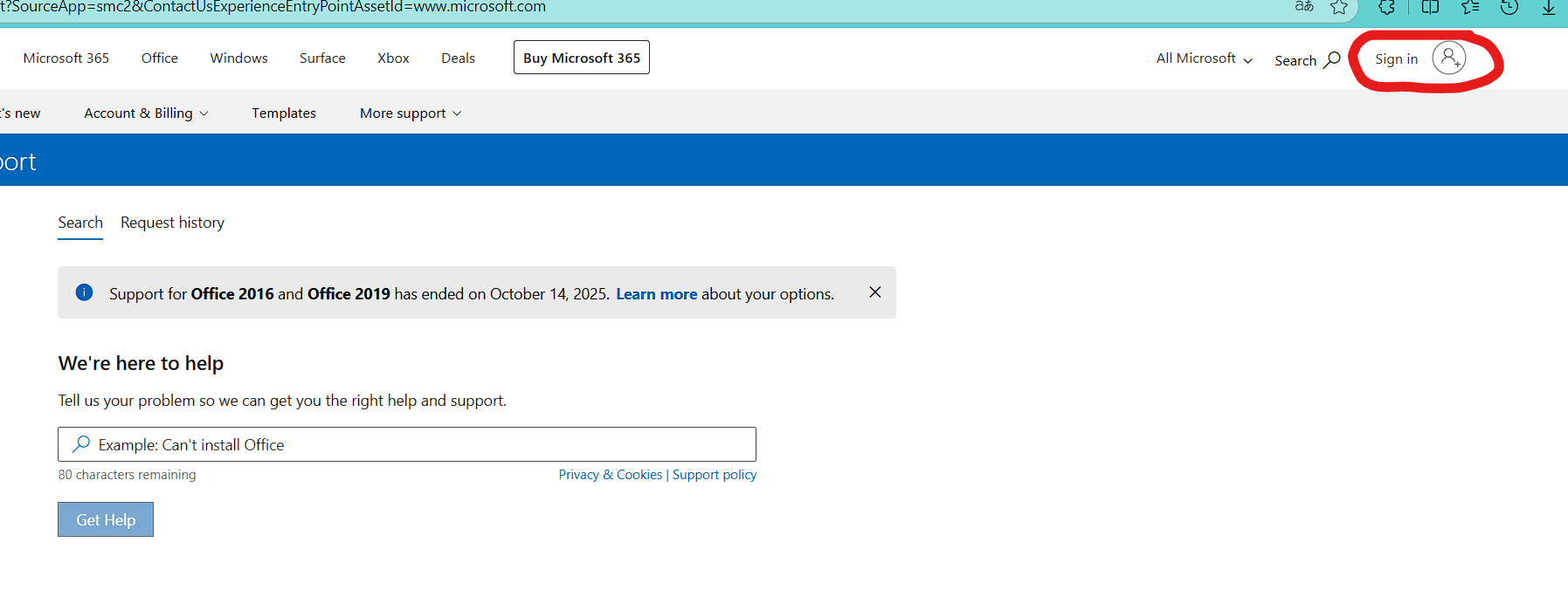Follow the Learn more link
This screenshot has height=604, width=1568.
pyautogui.click(x=657, y=294)
